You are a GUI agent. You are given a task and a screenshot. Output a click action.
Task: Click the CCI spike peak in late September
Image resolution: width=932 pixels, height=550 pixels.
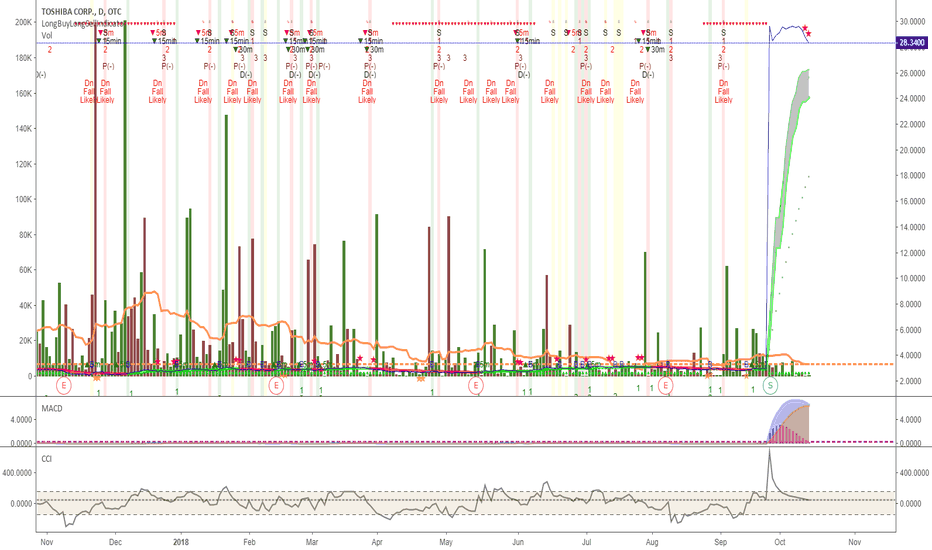(x=769, y=453)
